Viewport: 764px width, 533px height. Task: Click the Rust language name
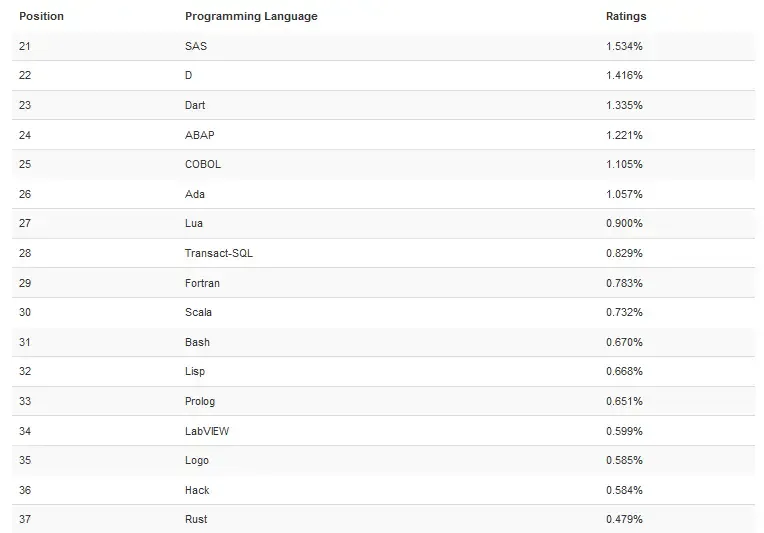196,519
